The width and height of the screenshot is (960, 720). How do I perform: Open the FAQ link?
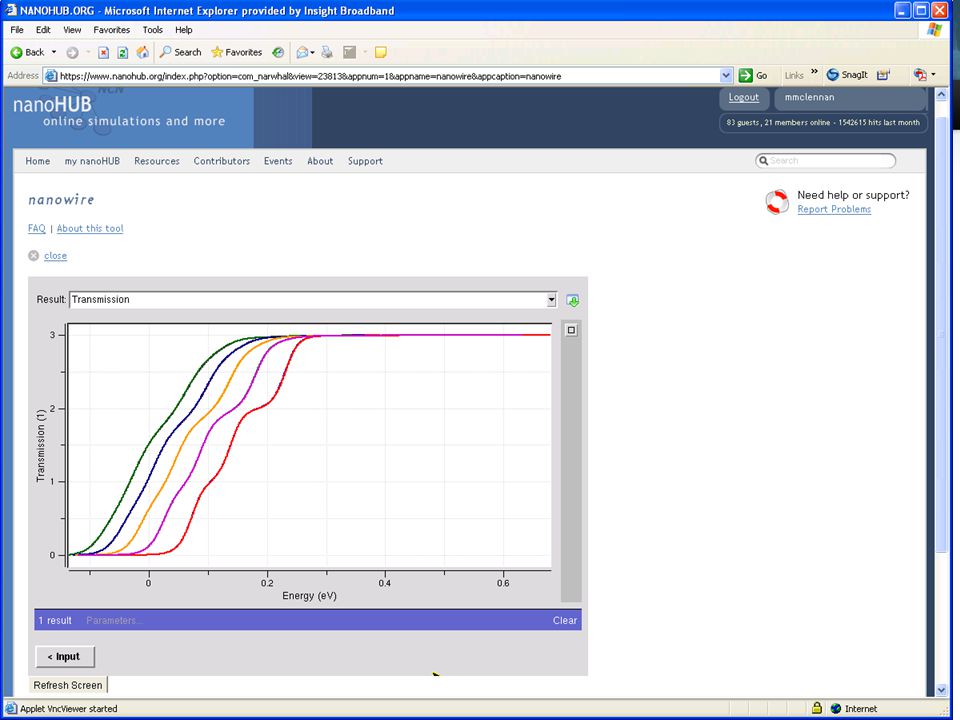pyautogui.click(x=37, y=228)
